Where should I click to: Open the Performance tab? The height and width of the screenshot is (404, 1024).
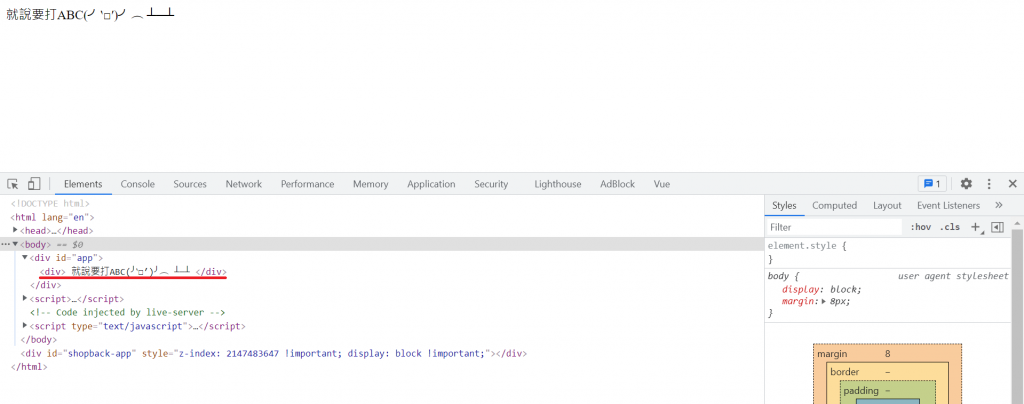coord(308,184)
